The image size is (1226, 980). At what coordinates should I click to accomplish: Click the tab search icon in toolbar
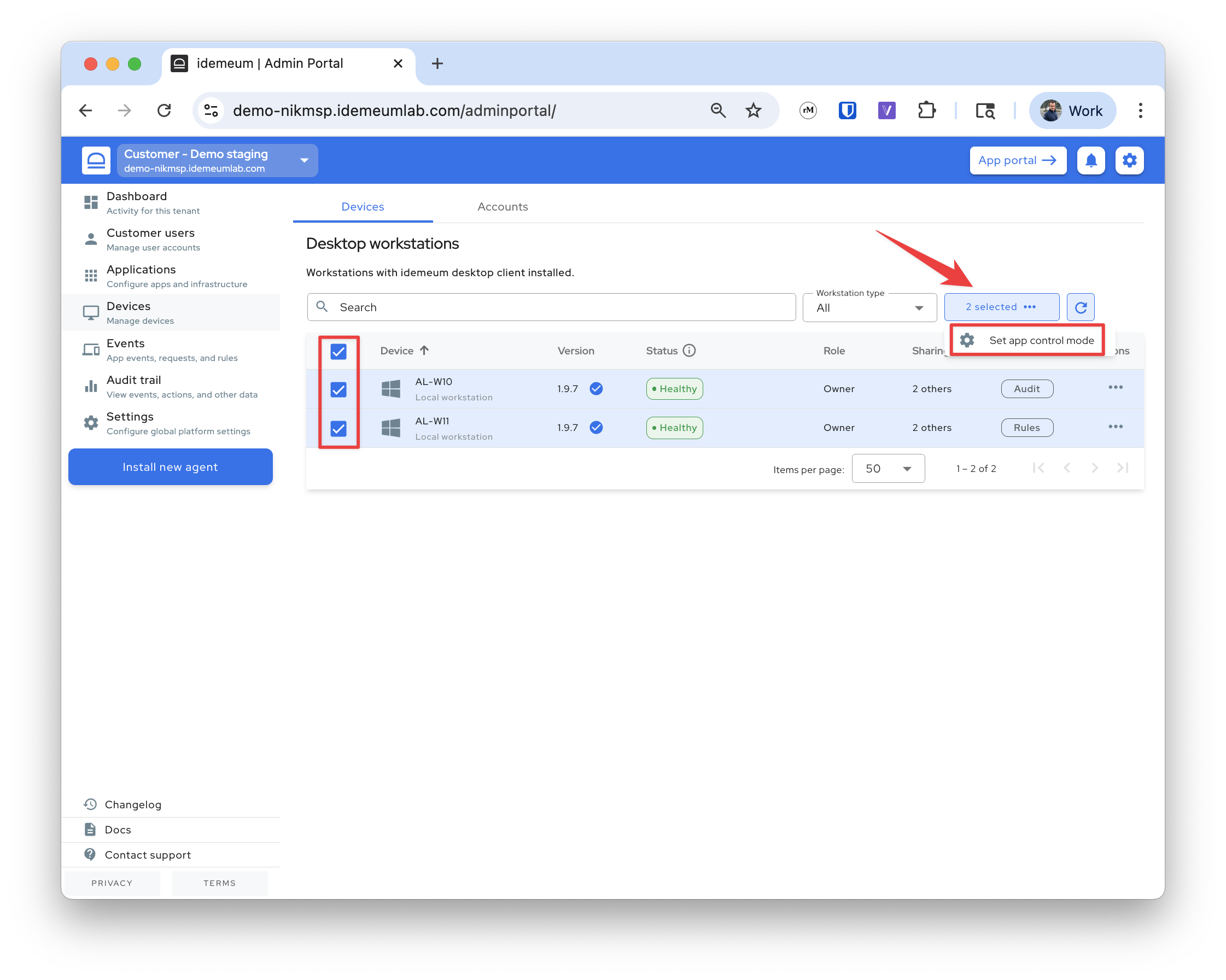pos(985,110)
